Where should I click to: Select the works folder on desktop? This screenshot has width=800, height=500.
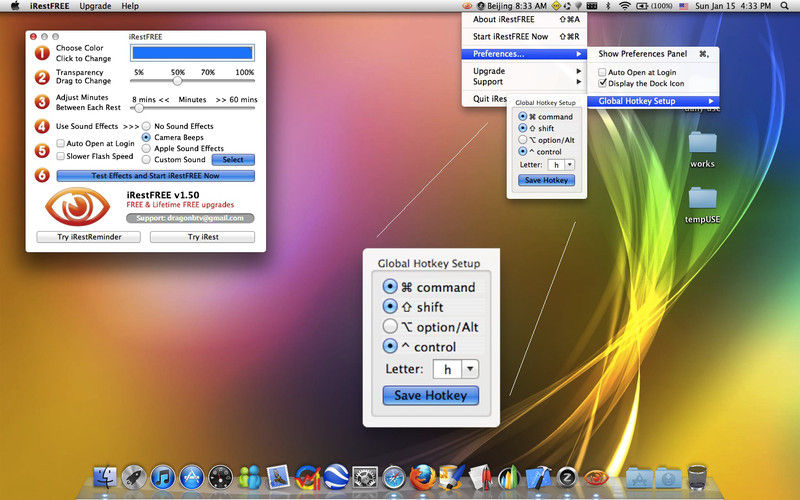pyautogui.click(x=703, y=149)
